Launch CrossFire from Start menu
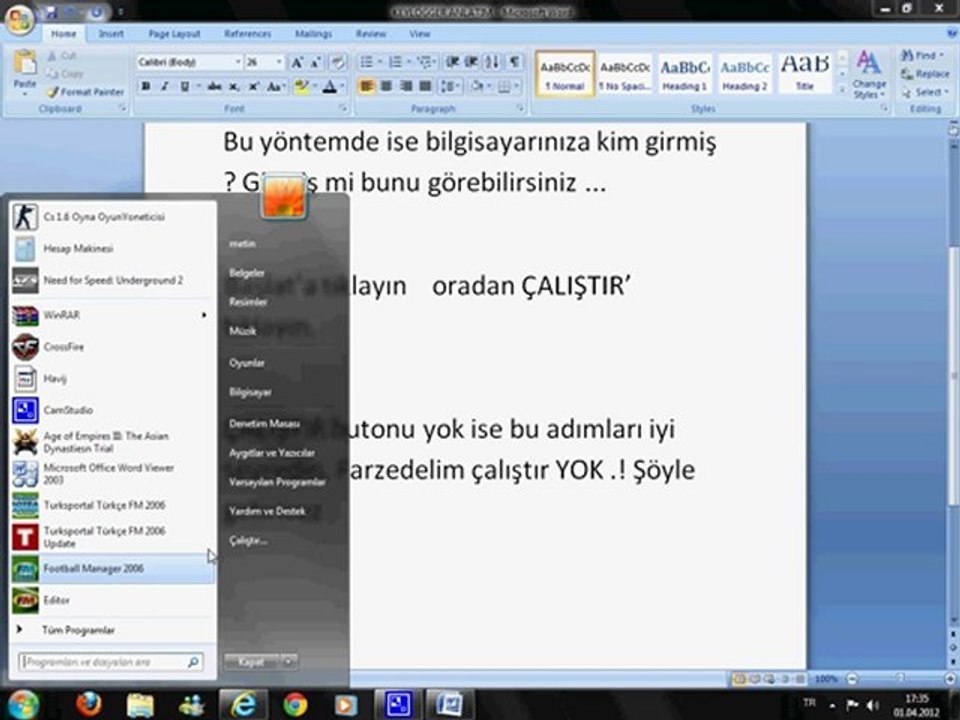The width and height of the screenshot is (960, 720). (x=113, y=347)
